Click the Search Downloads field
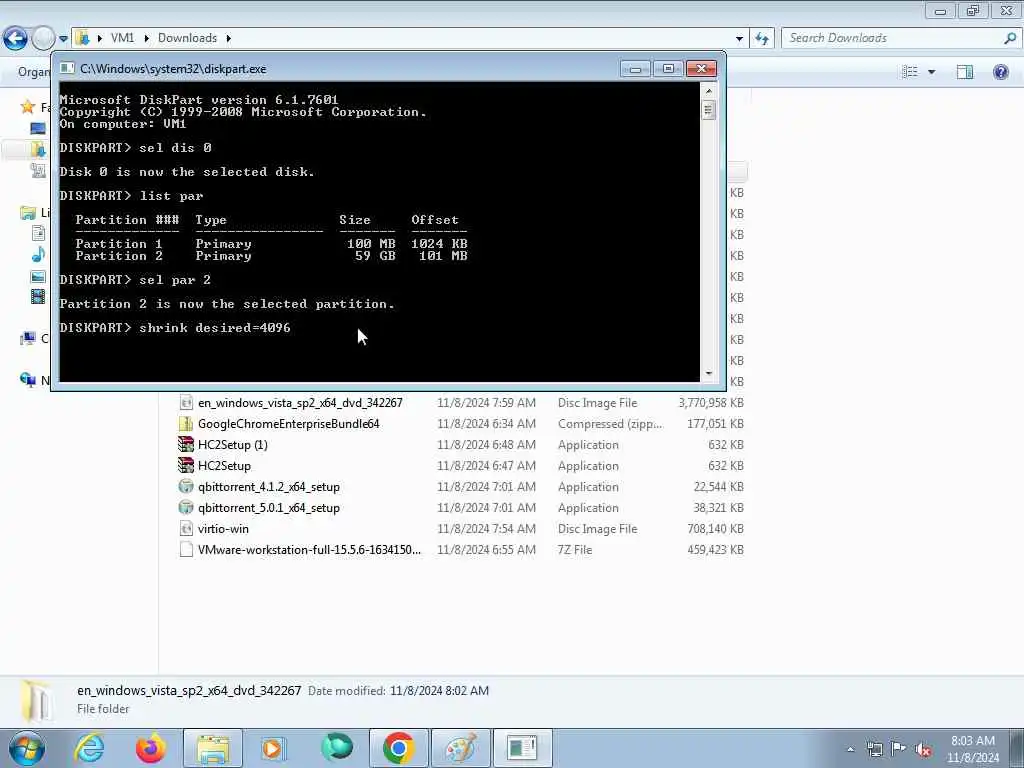The image size is (1024, 768). [x=893, y=38]
